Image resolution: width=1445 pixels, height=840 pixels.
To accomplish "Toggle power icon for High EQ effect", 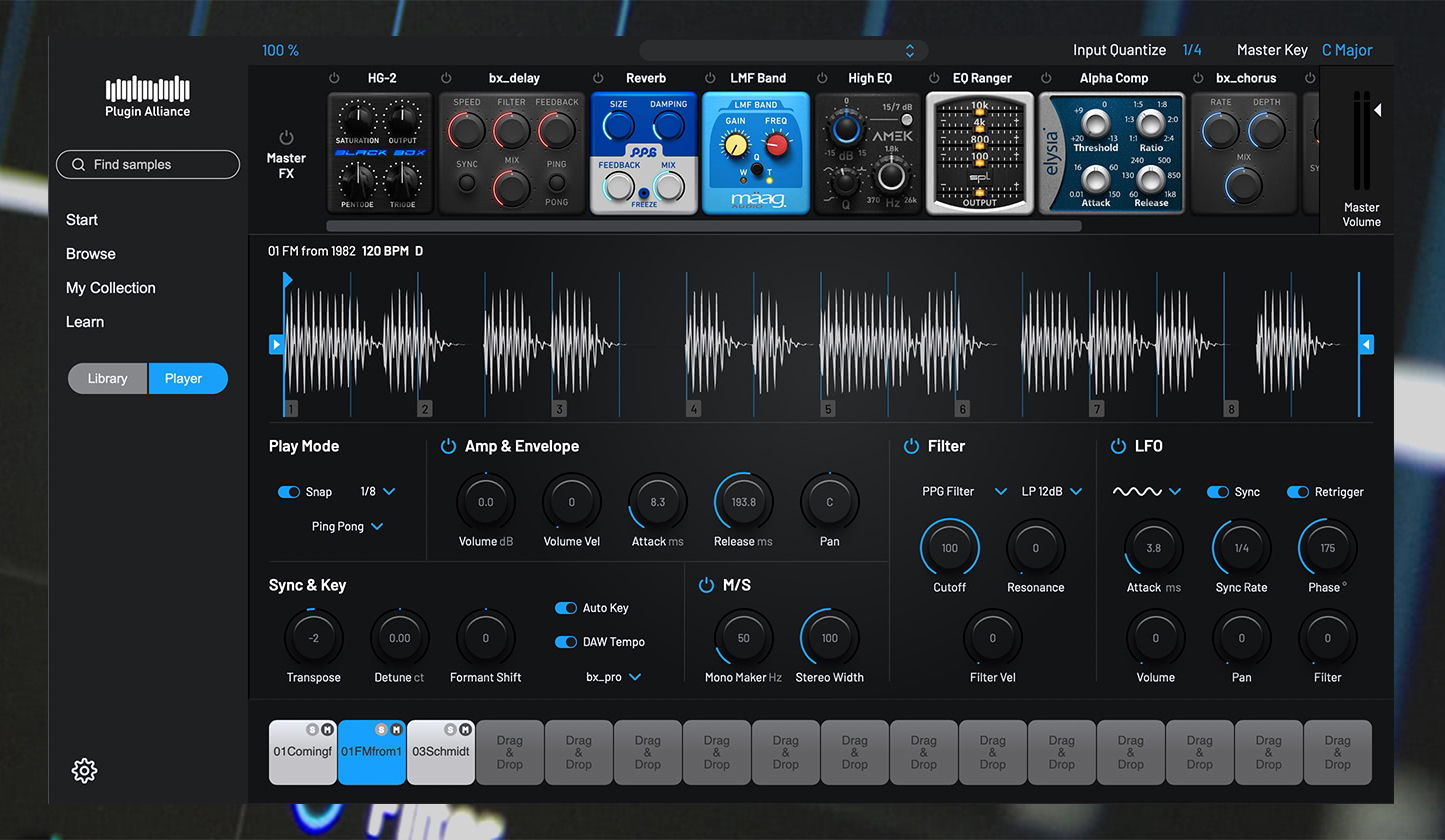I will [822, 78].
